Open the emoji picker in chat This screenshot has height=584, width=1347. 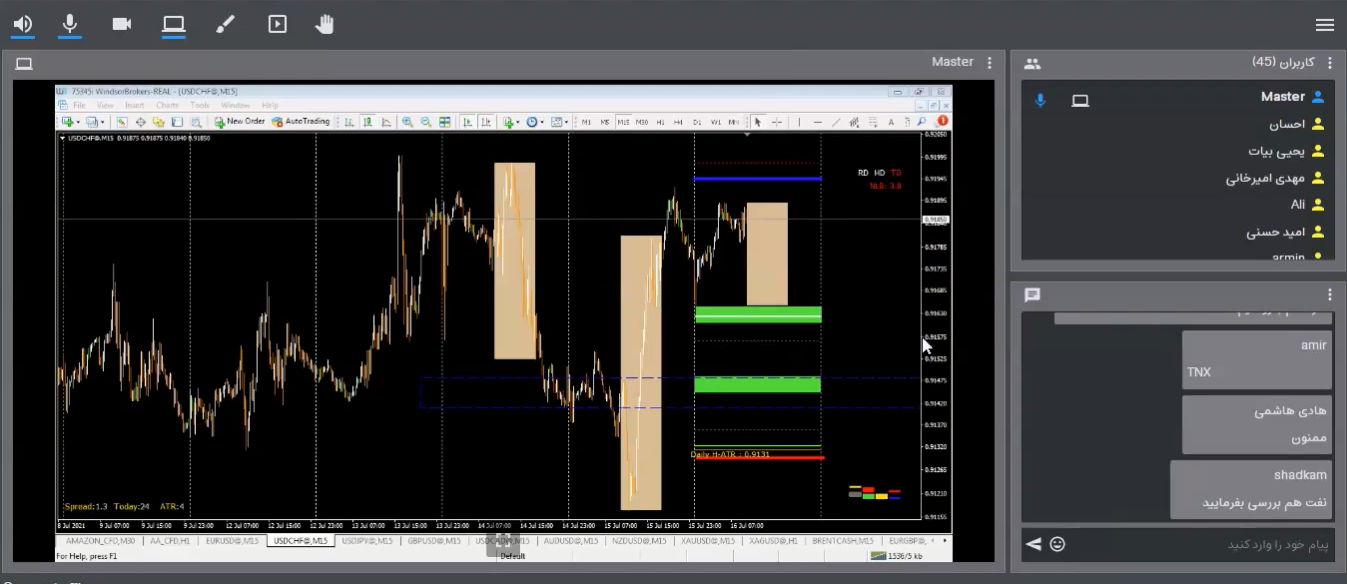click(x=1057, y=544)
